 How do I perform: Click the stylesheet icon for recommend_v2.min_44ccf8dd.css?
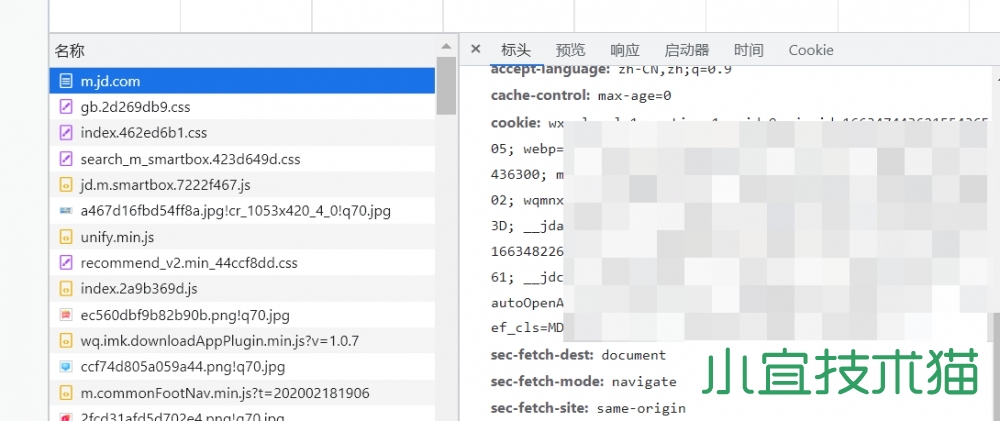(x=65, y=263)
